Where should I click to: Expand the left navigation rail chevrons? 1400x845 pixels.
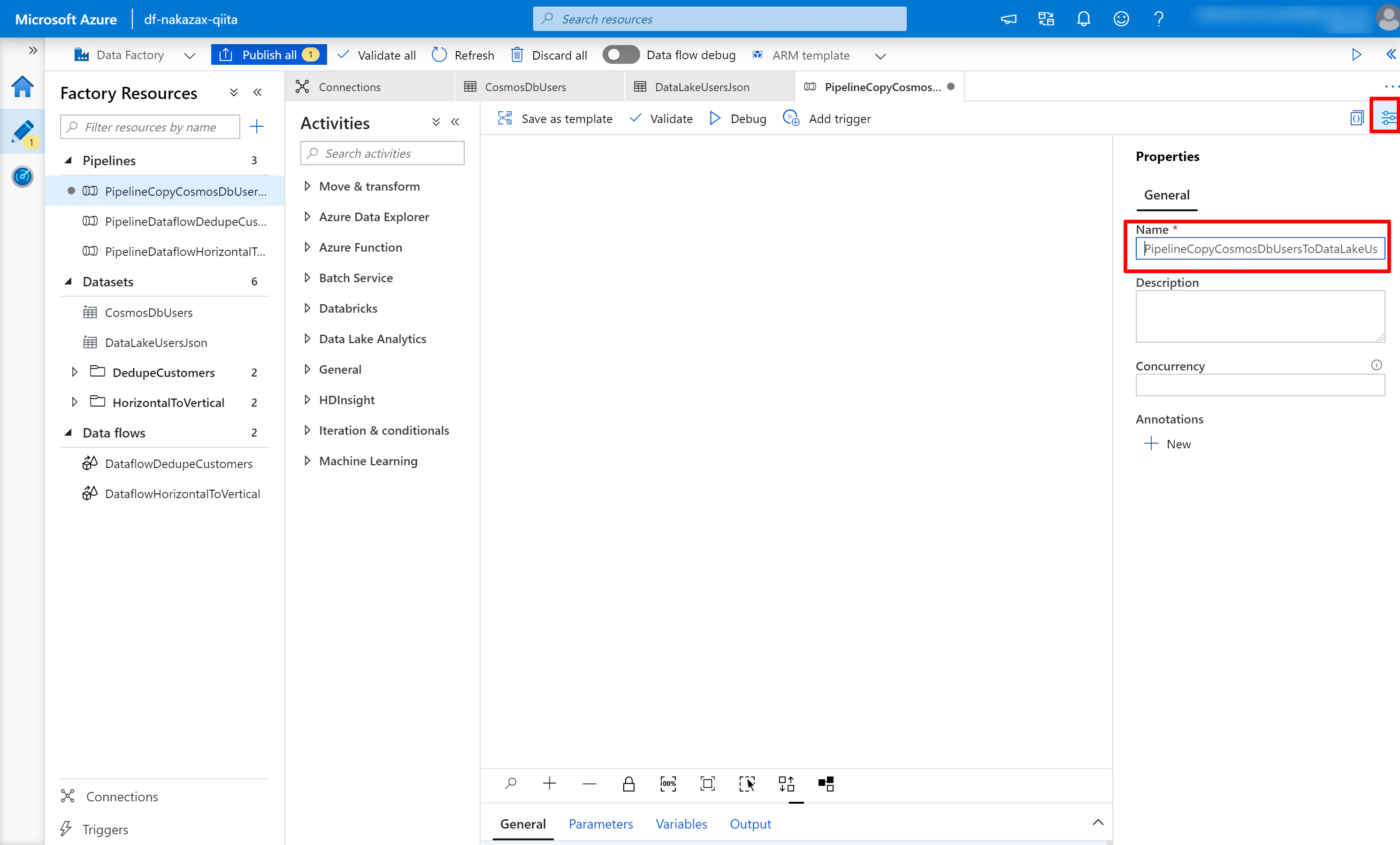(33, 51)
